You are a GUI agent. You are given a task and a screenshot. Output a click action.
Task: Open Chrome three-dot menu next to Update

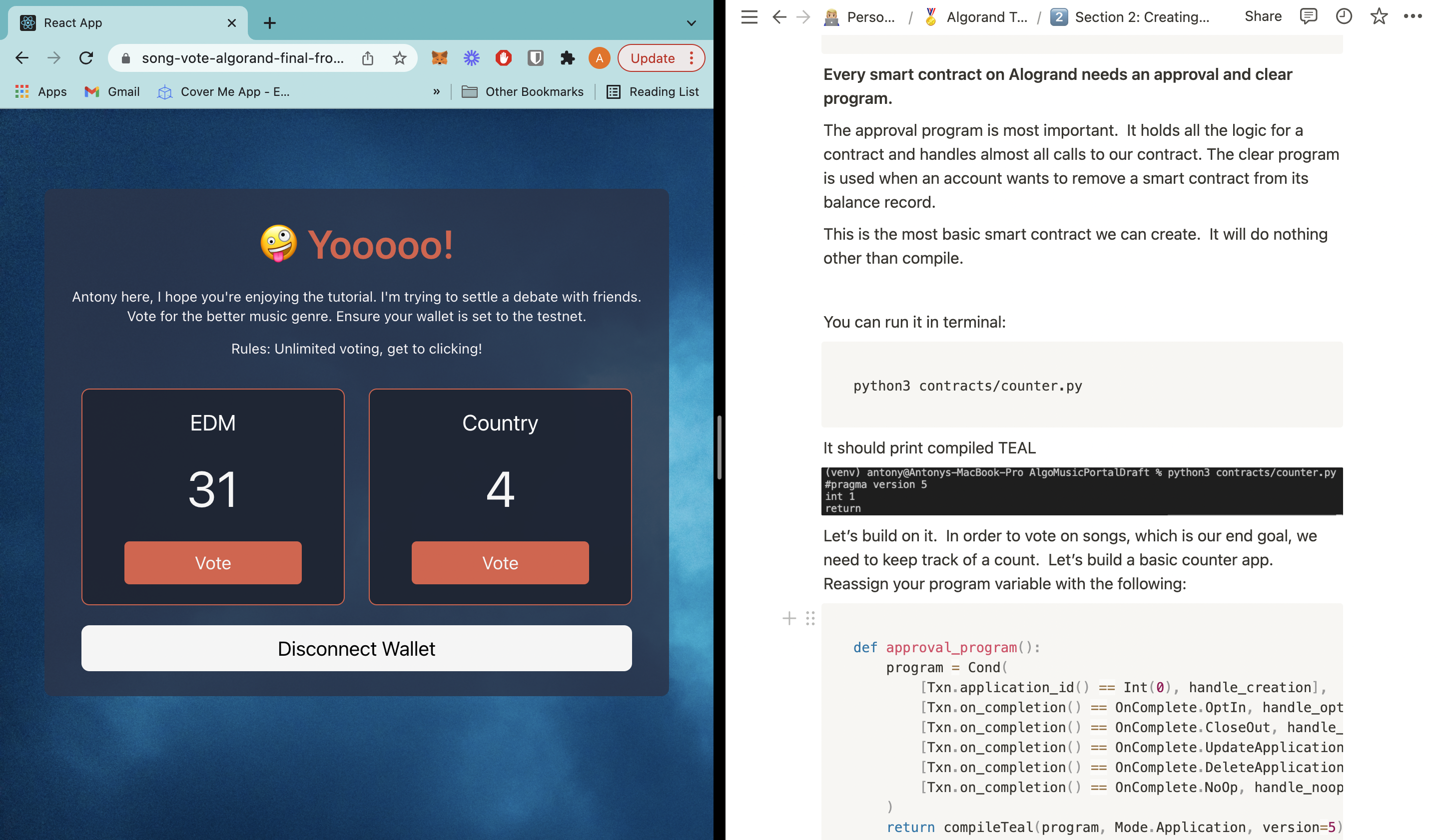(692, 58)
